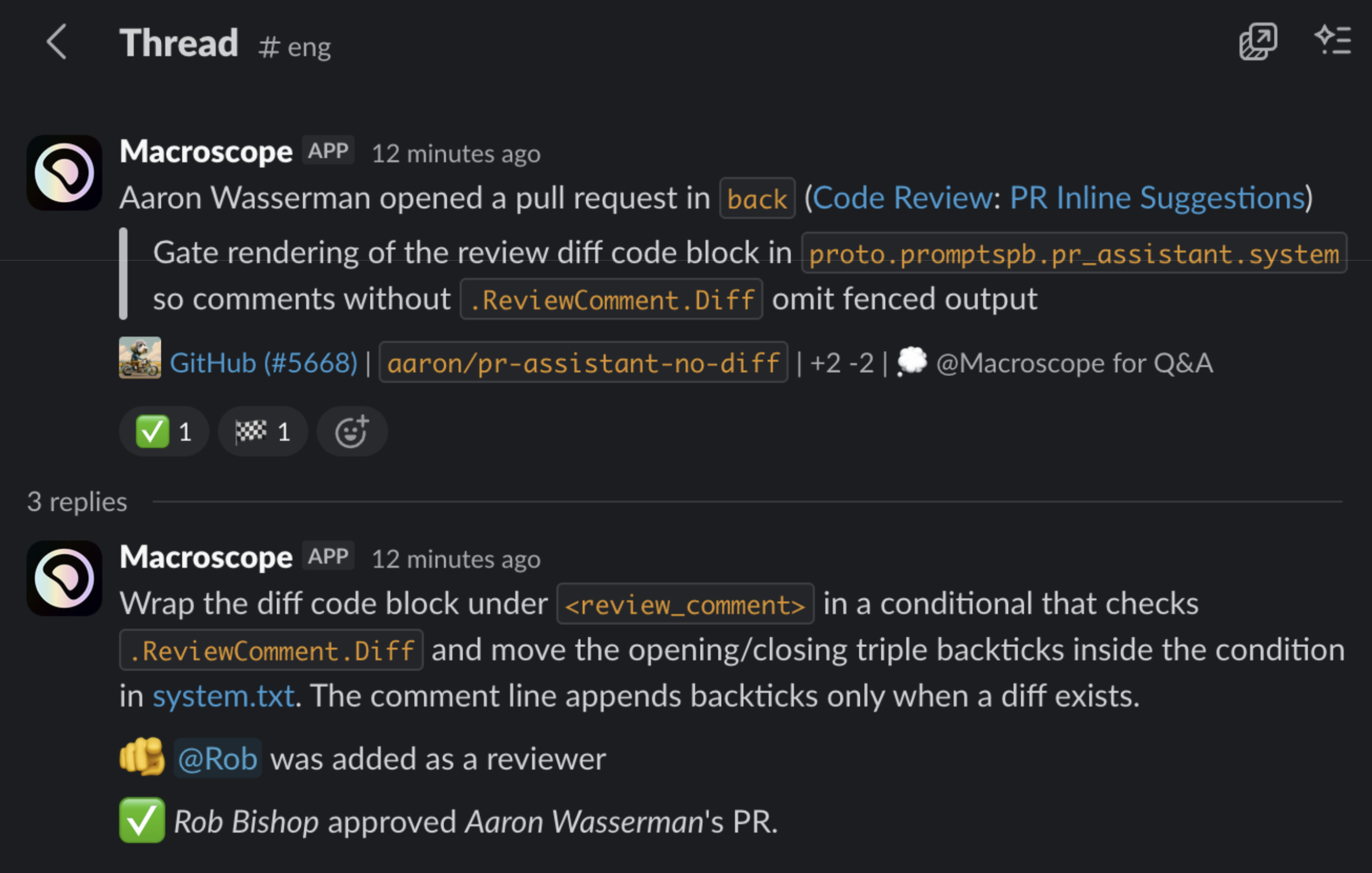Toggle the checkered flag reaction

pyautogui.click(x=262, y=431)
